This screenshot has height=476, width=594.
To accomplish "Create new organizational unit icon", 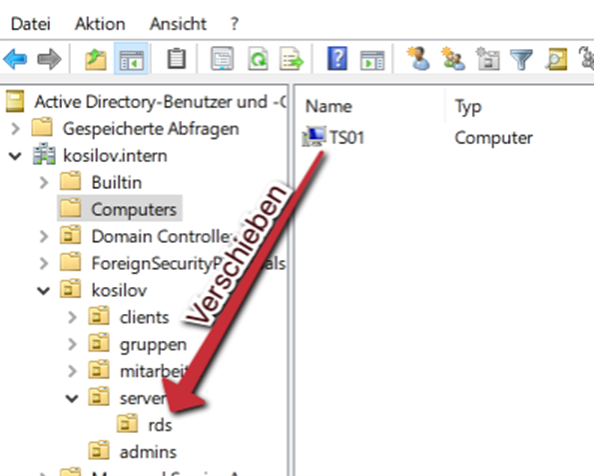I will 488,59.
